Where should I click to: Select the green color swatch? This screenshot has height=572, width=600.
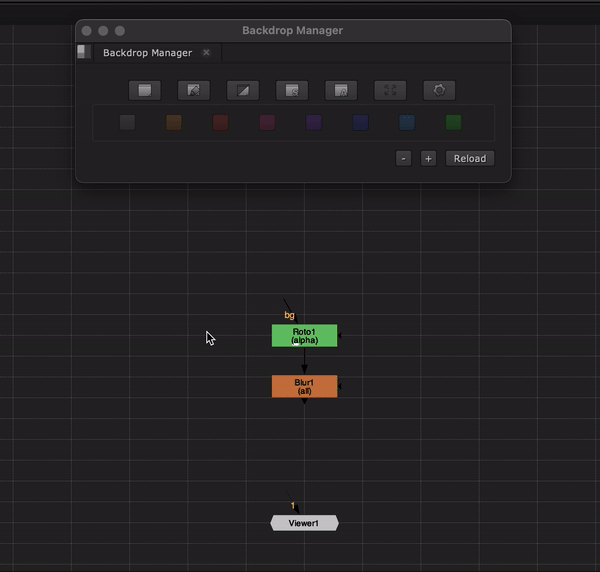(x=453, y=122)
